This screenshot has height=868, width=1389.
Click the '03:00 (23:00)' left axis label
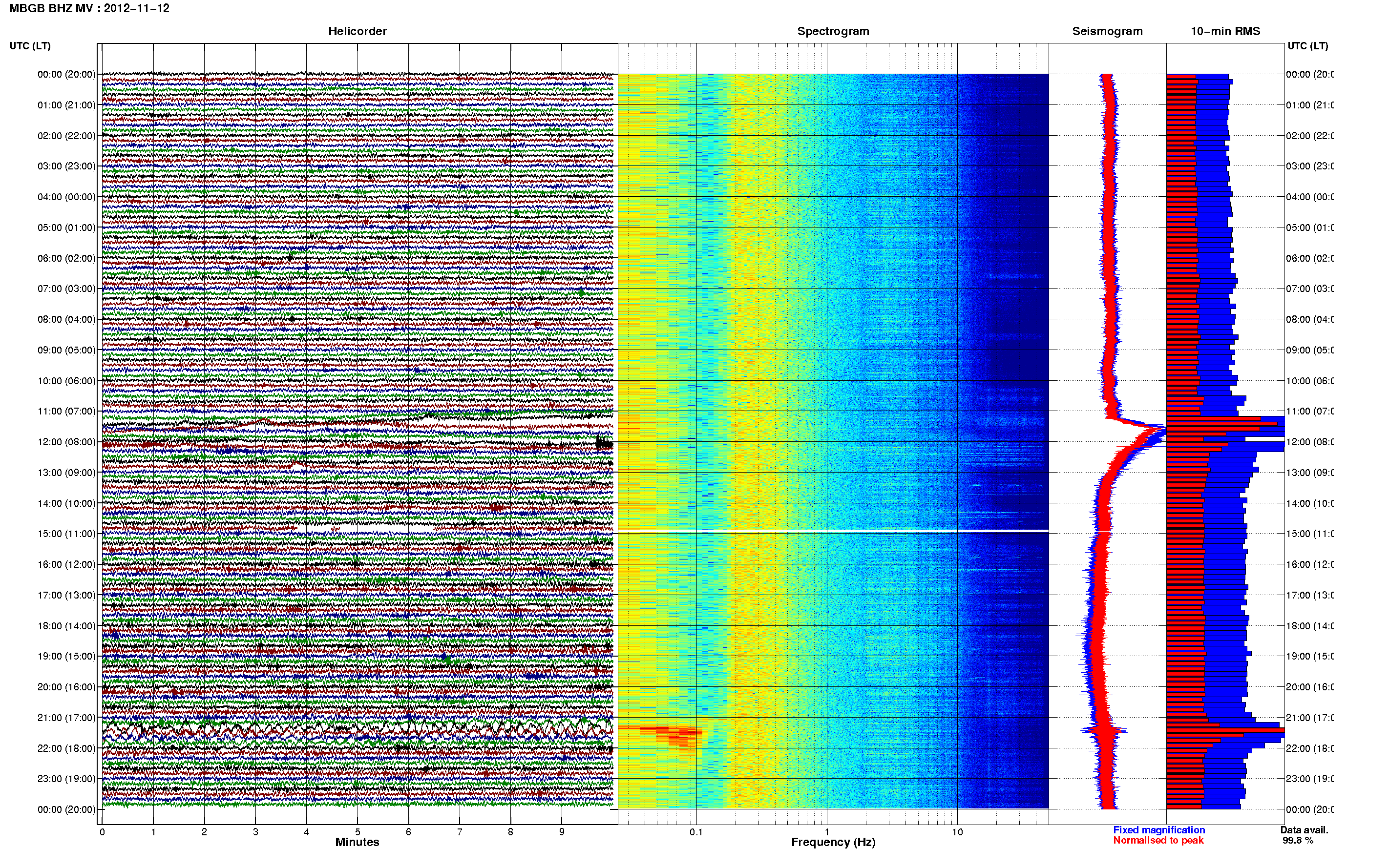66,166
